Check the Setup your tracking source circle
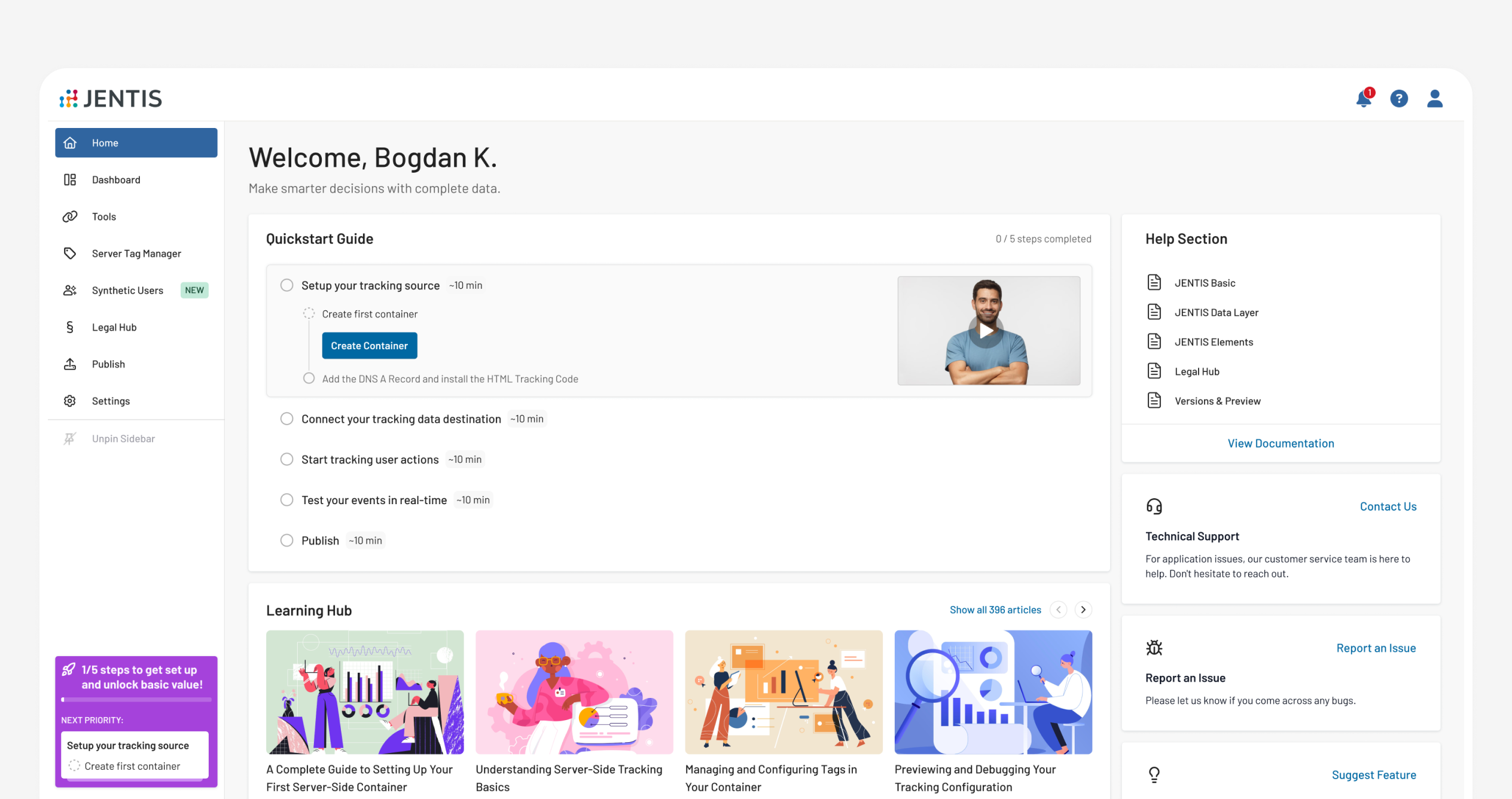The image size is (1512, 799). coord(287,285)
